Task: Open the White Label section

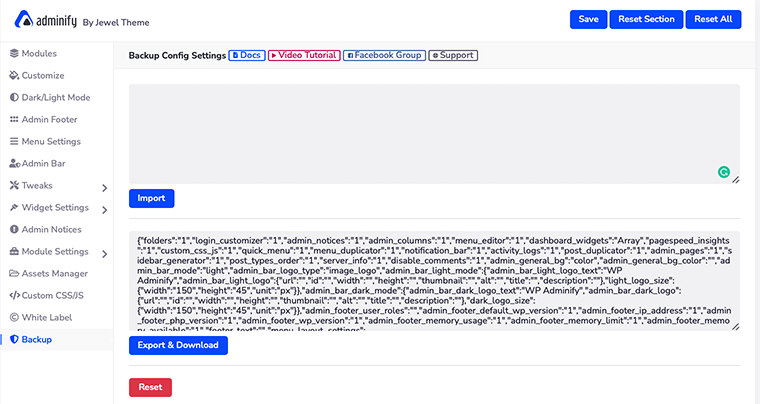Action: click(x=50, y=317)
